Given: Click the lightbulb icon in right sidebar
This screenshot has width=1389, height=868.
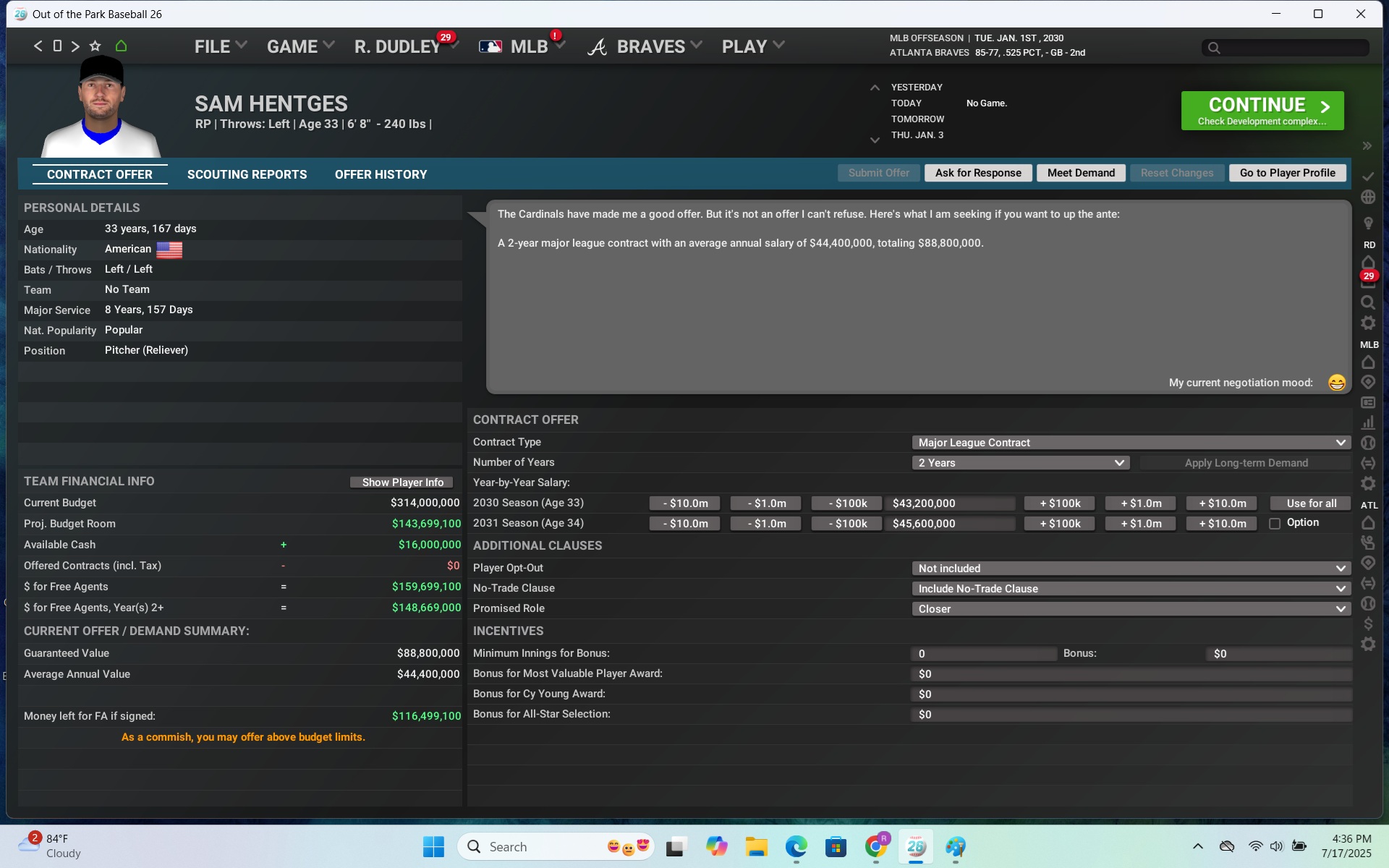Looking at the screenshot, I should 1367,223.
